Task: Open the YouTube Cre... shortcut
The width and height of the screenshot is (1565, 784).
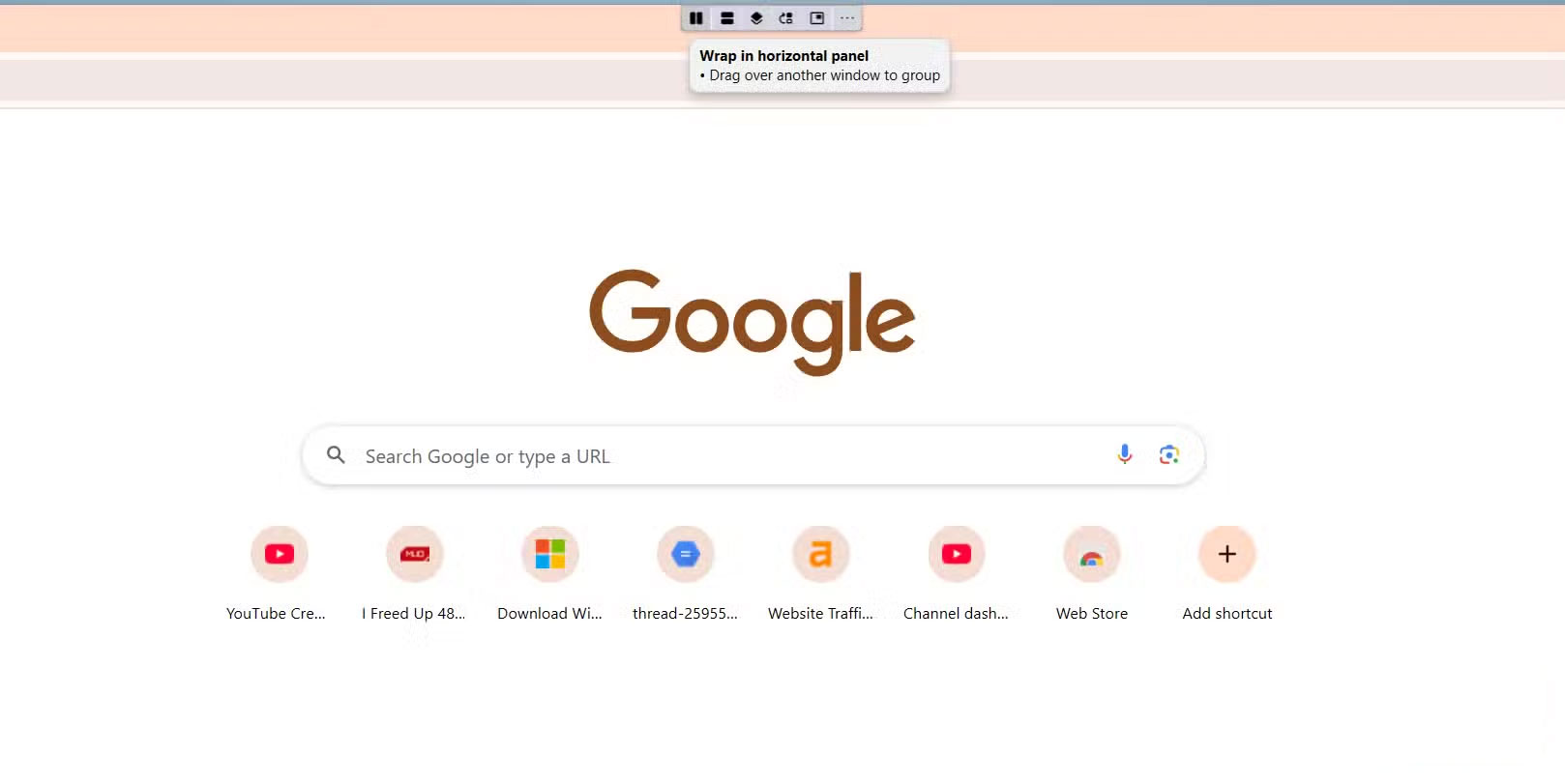Action: click(279, 573)
